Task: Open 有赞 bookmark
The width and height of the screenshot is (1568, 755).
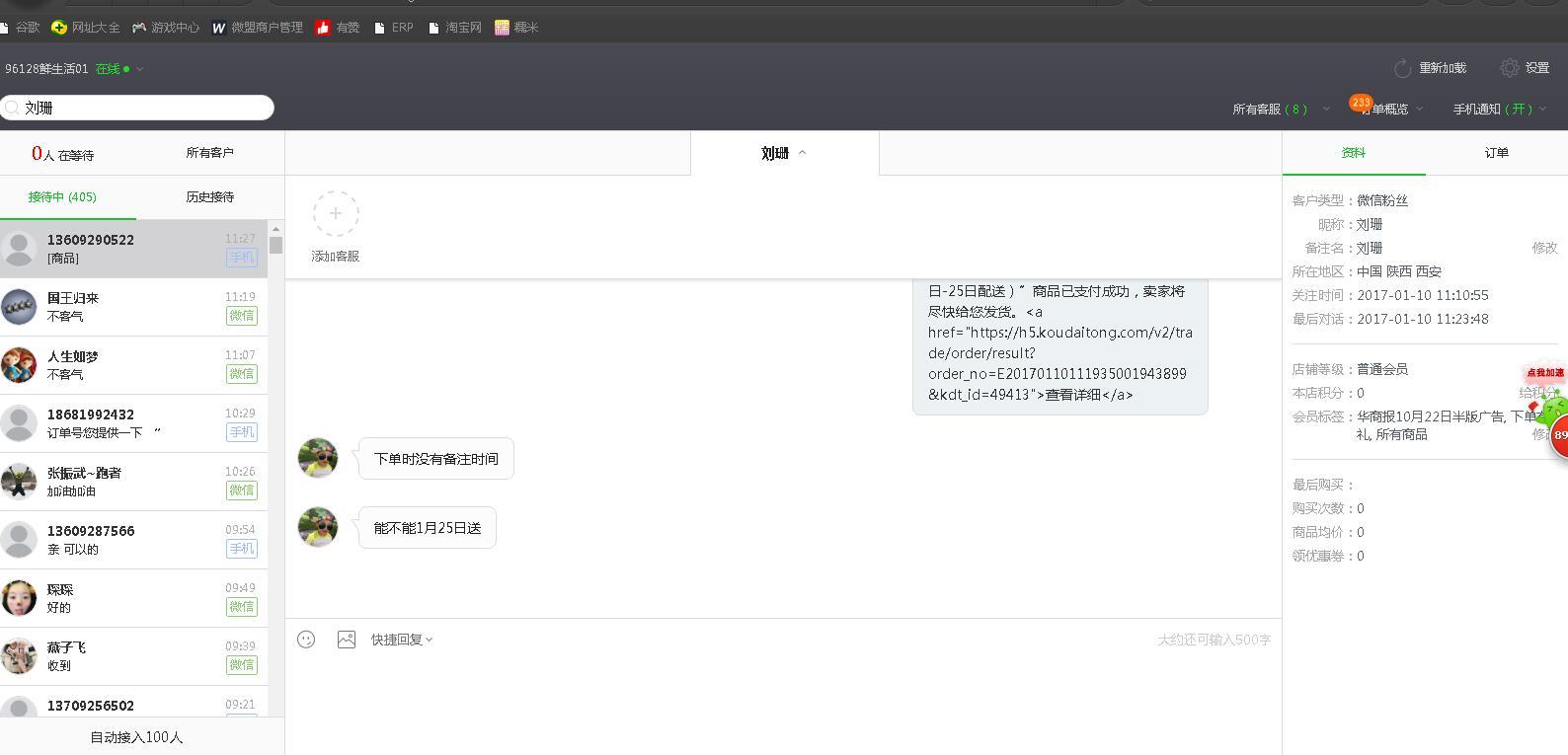Action: pos(338,28)
